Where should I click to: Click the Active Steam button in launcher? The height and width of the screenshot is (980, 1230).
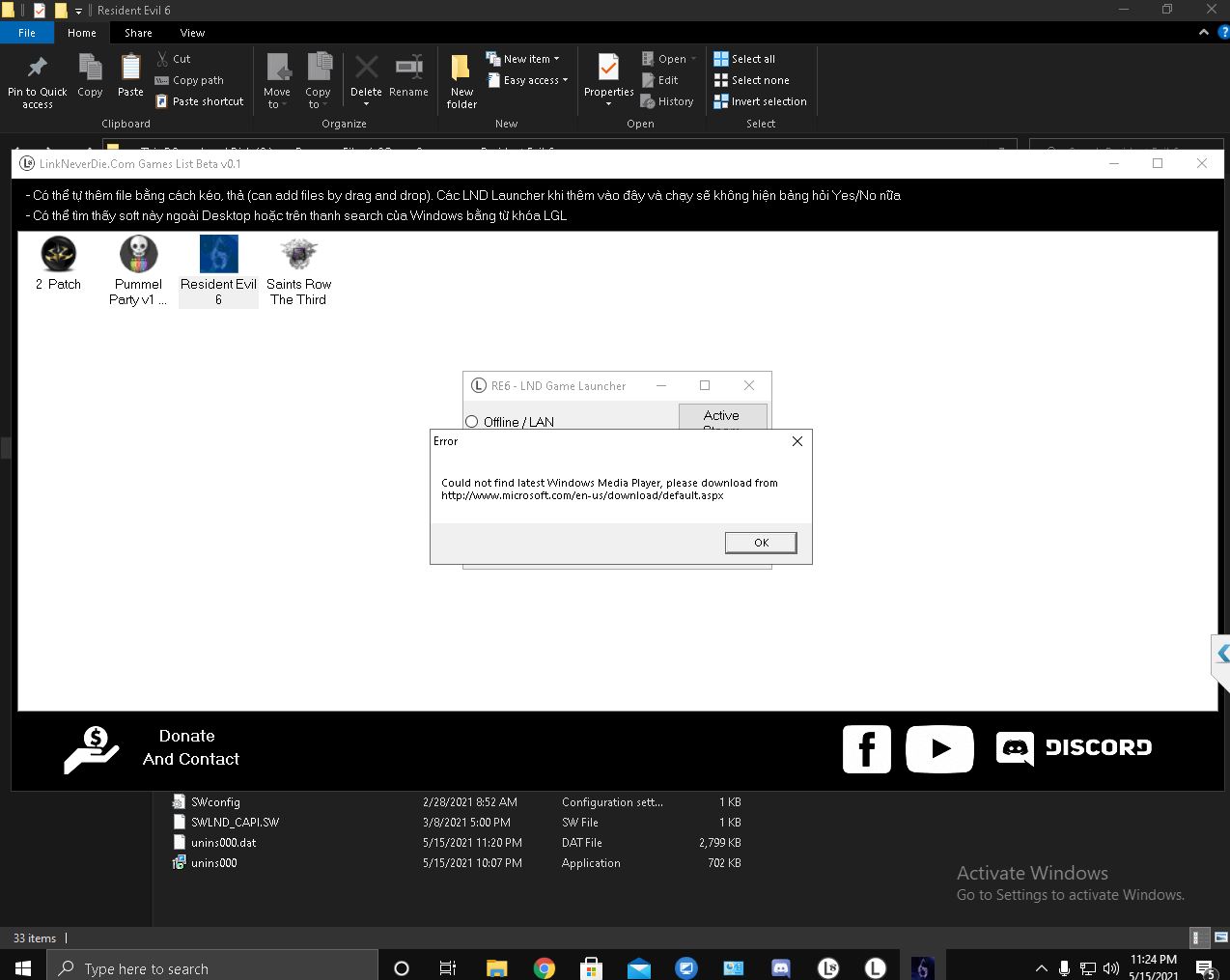(x=722, y=417)
